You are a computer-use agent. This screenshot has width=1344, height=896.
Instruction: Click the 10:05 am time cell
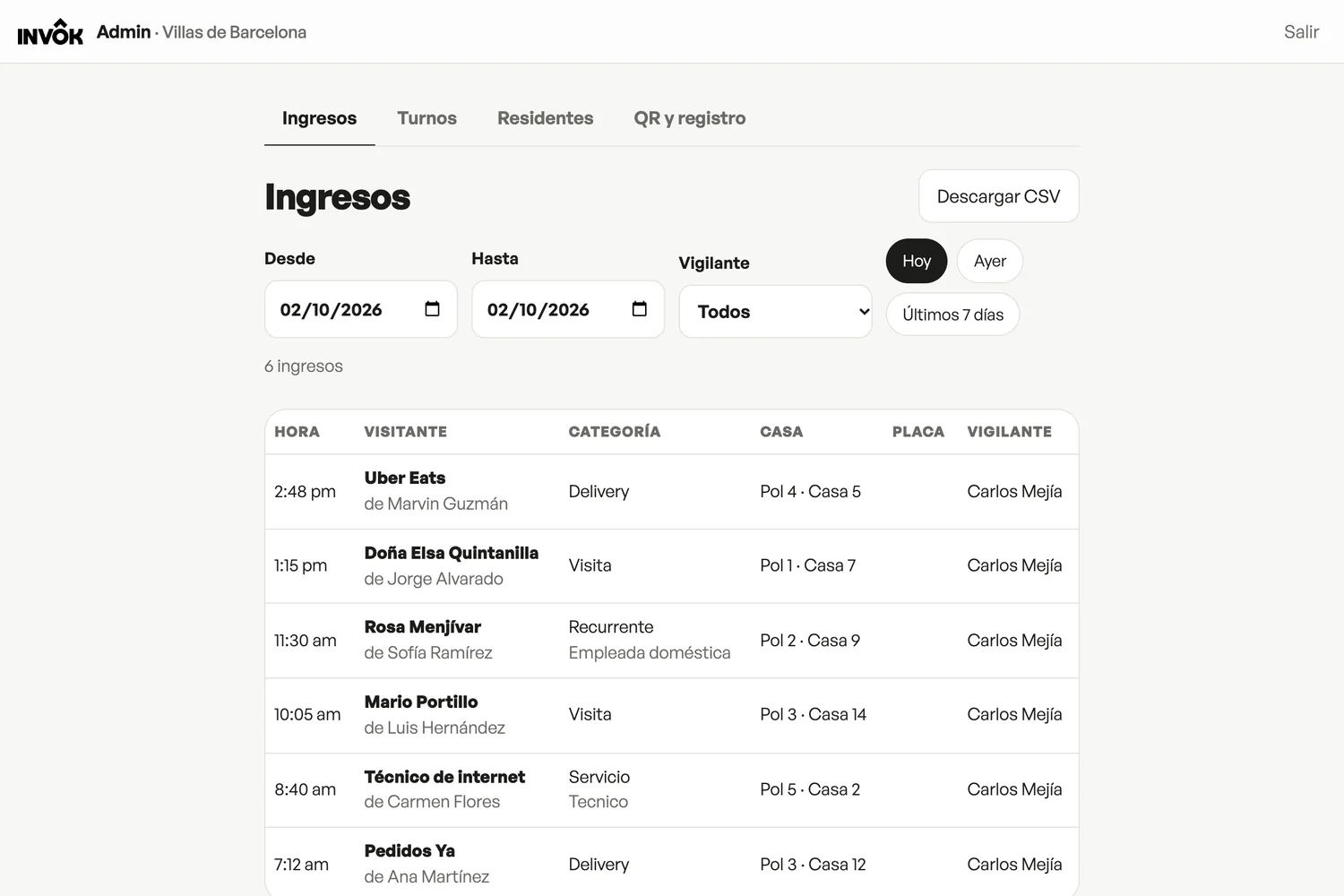(x=307, y=714)
